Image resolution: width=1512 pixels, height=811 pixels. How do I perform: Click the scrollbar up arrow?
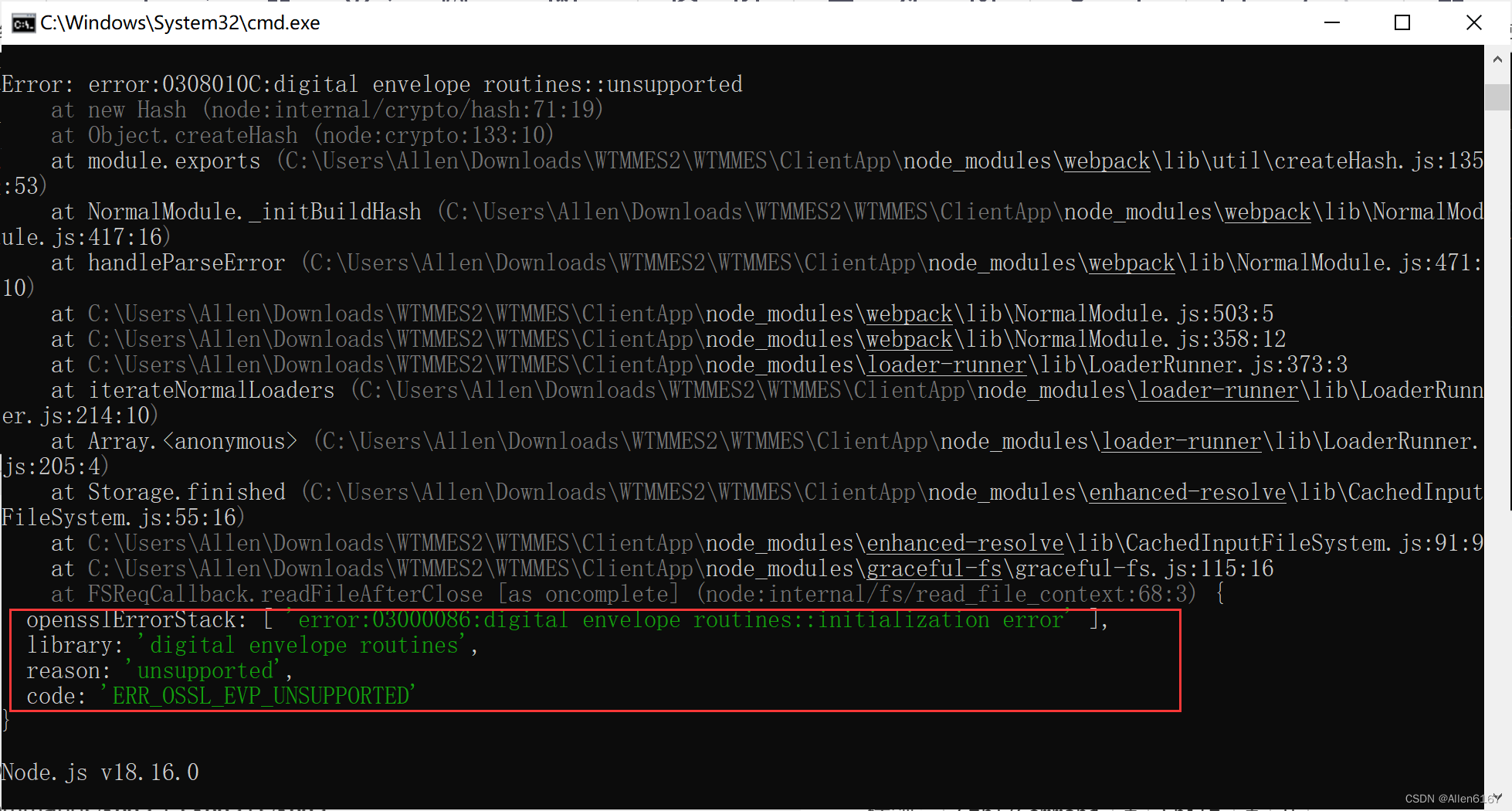point(1497,59)
